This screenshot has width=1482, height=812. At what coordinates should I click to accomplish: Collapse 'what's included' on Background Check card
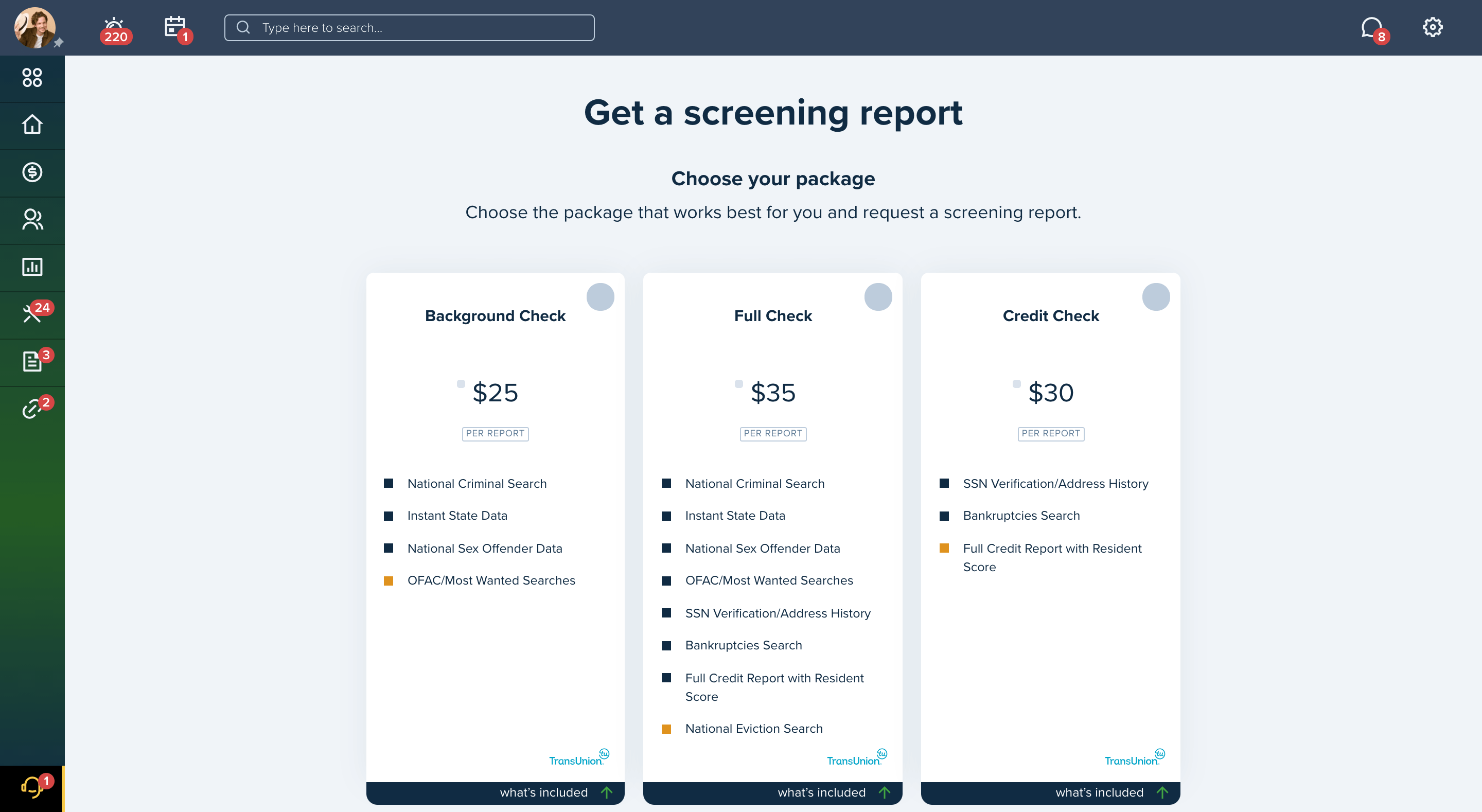[496, 792]
